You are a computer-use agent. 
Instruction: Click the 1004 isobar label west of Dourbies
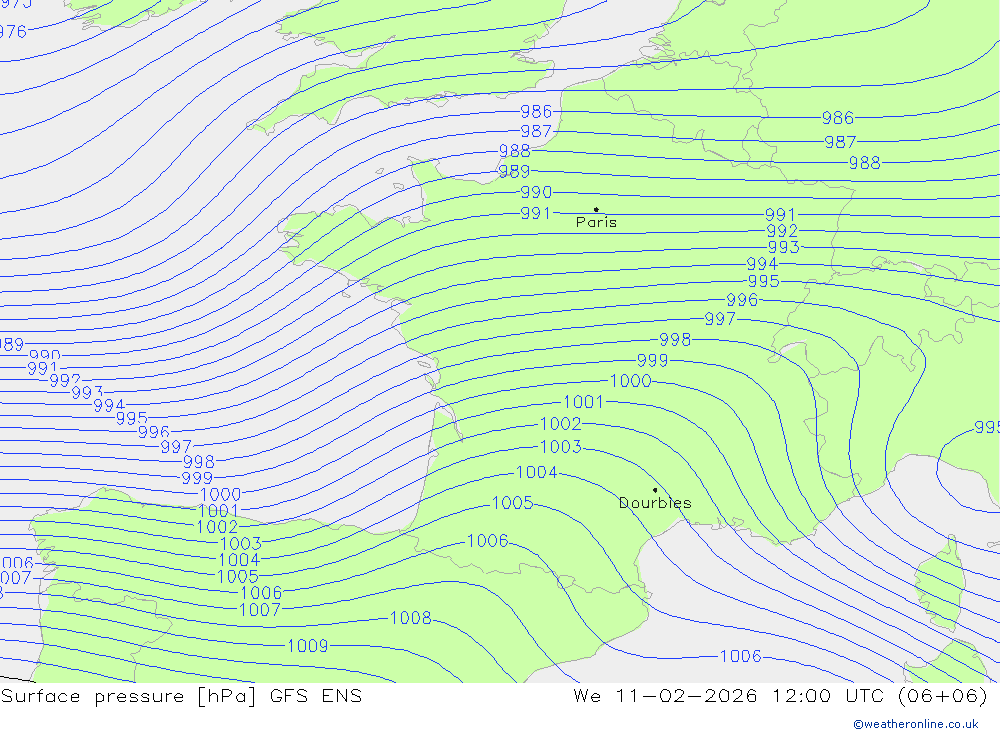[536, 472]
